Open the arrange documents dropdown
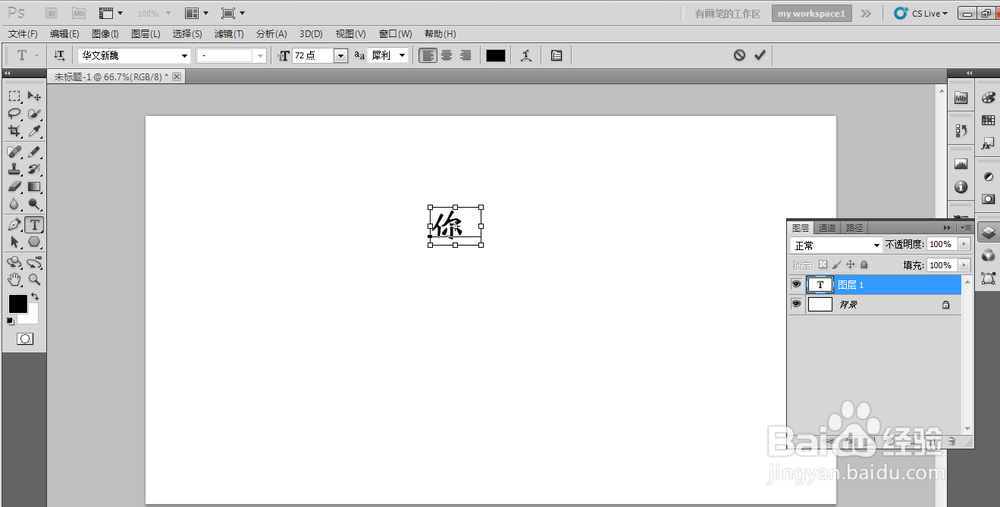The width and height of the screenshot is (1000, 507). click(196, 13)
